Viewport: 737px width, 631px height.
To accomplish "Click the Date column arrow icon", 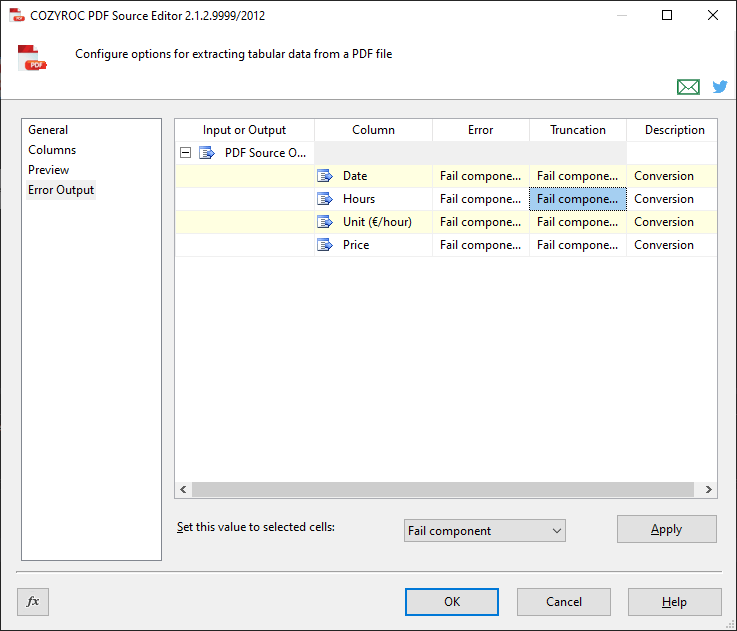I will pos(325,176).
